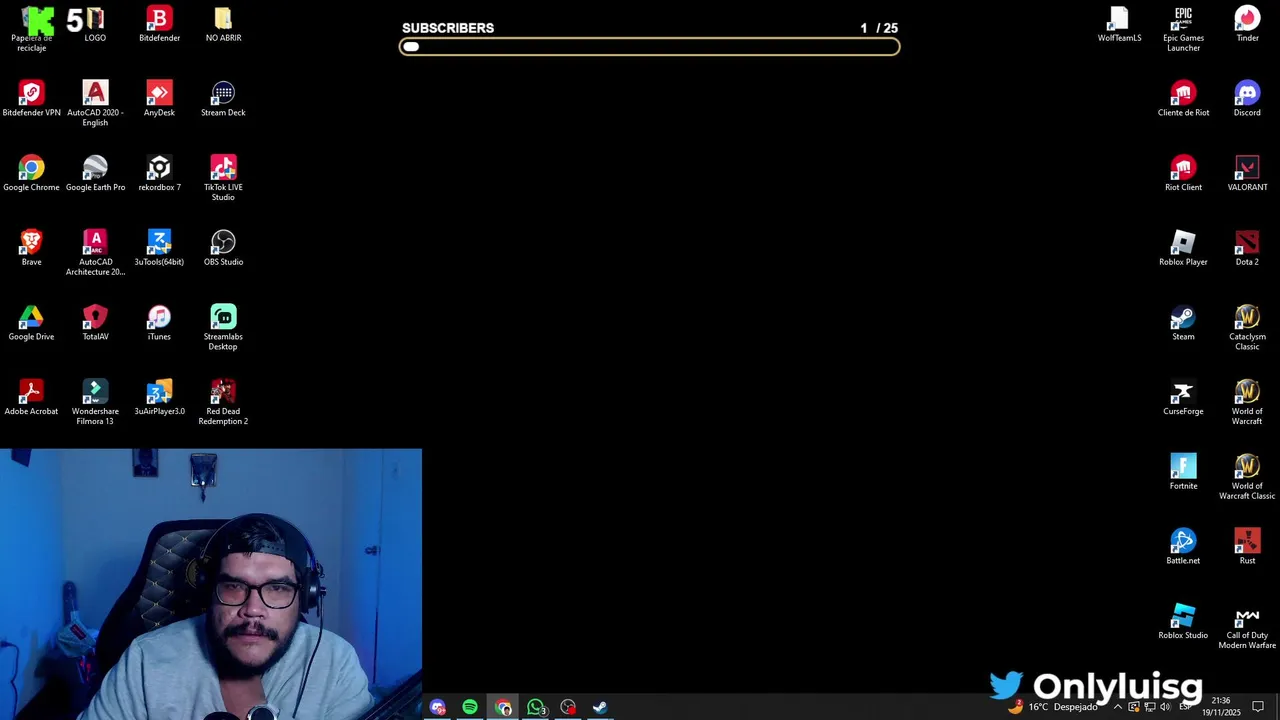This screenshot has height=720, width=1280.
Task: Open the notification center icon
Action: [1258, 707]
